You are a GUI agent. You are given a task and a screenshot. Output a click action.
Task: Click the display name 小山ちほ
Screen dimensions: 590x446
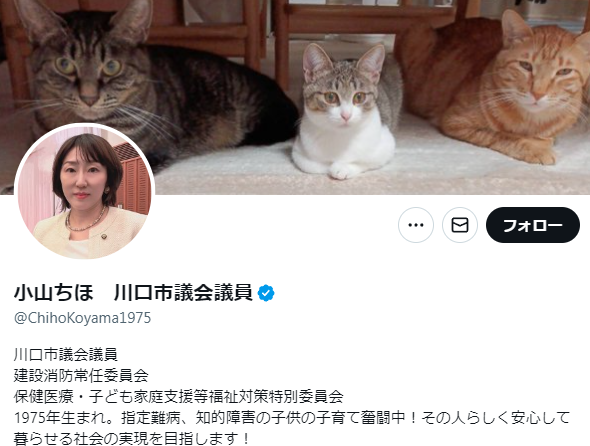tap(53, 293)
